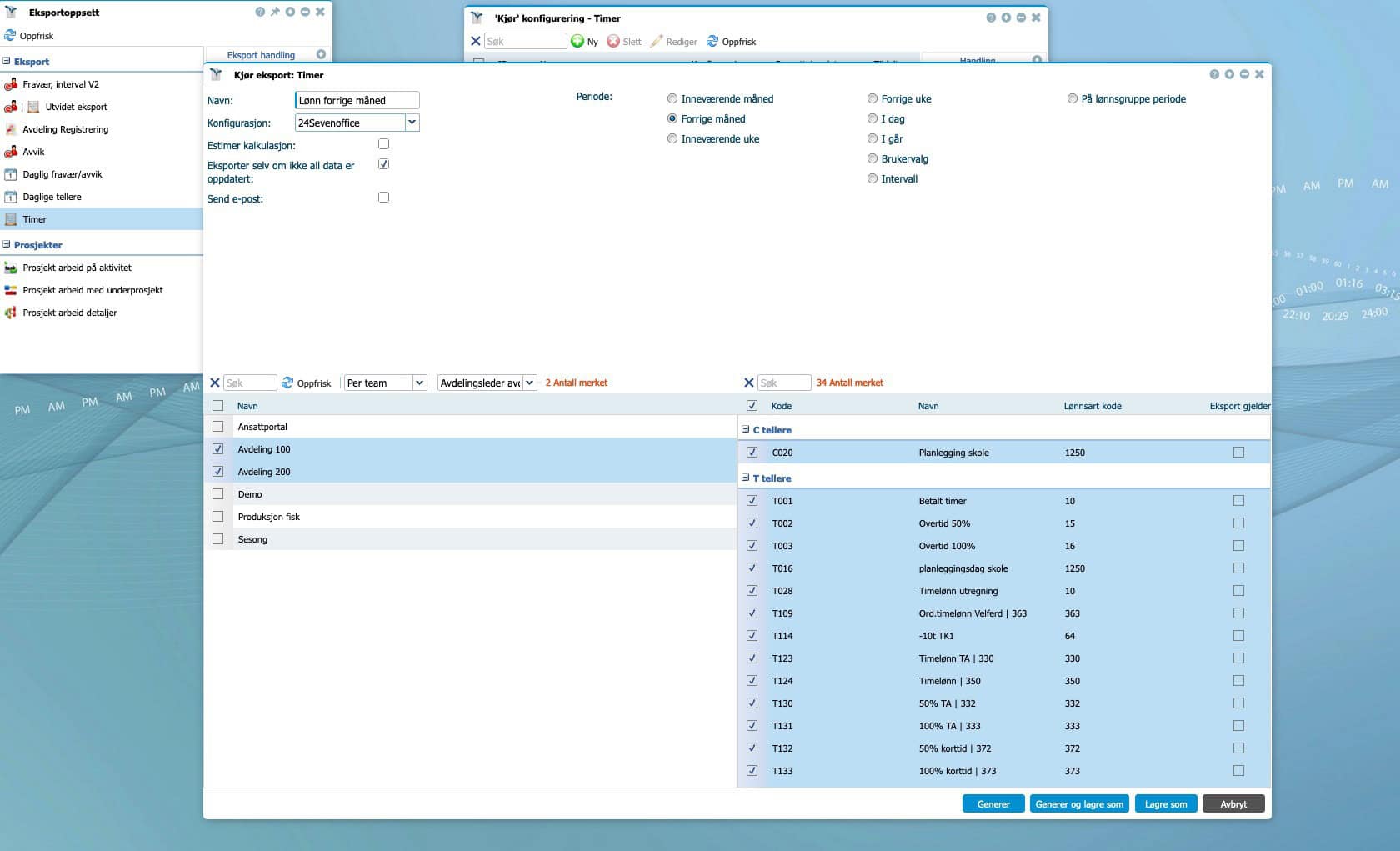Select Intervall period option
The image size is (1400, 851).
pos(872,178)
